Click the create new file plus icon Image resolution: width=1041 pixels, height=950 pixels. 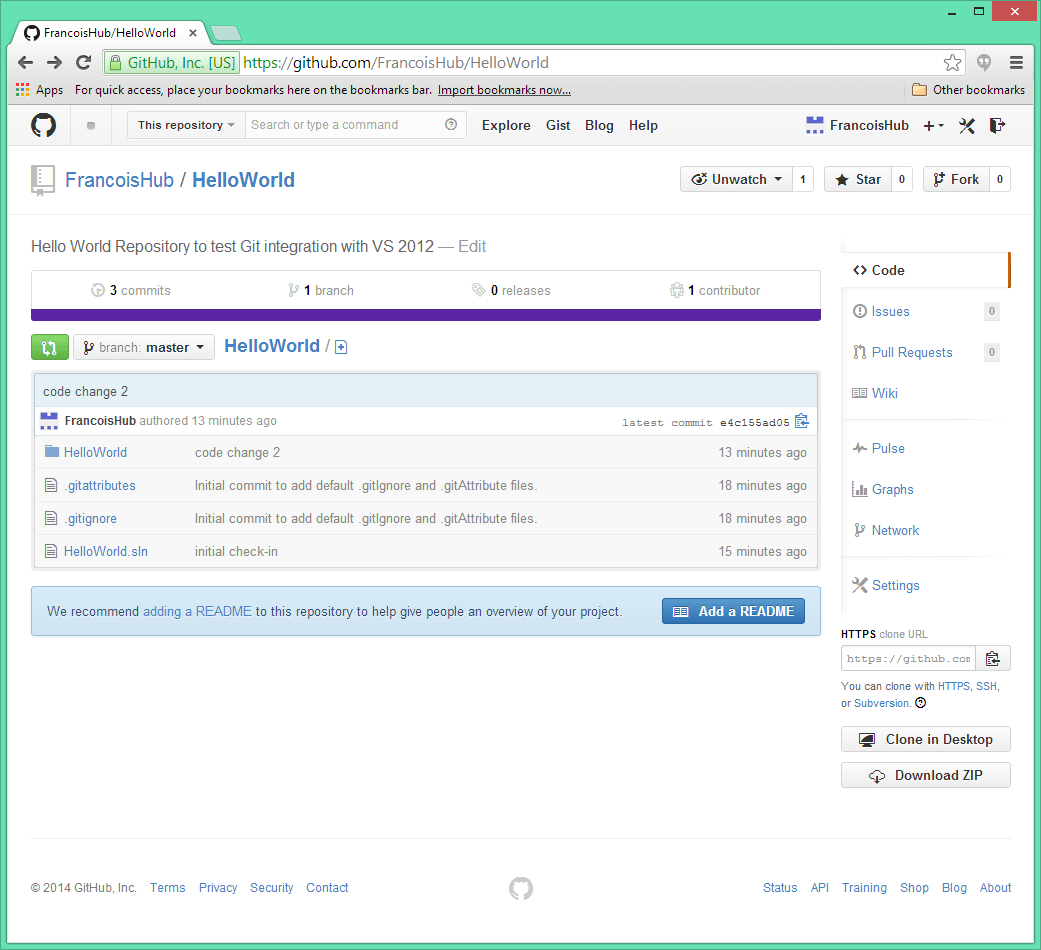[x=341, y=347]
